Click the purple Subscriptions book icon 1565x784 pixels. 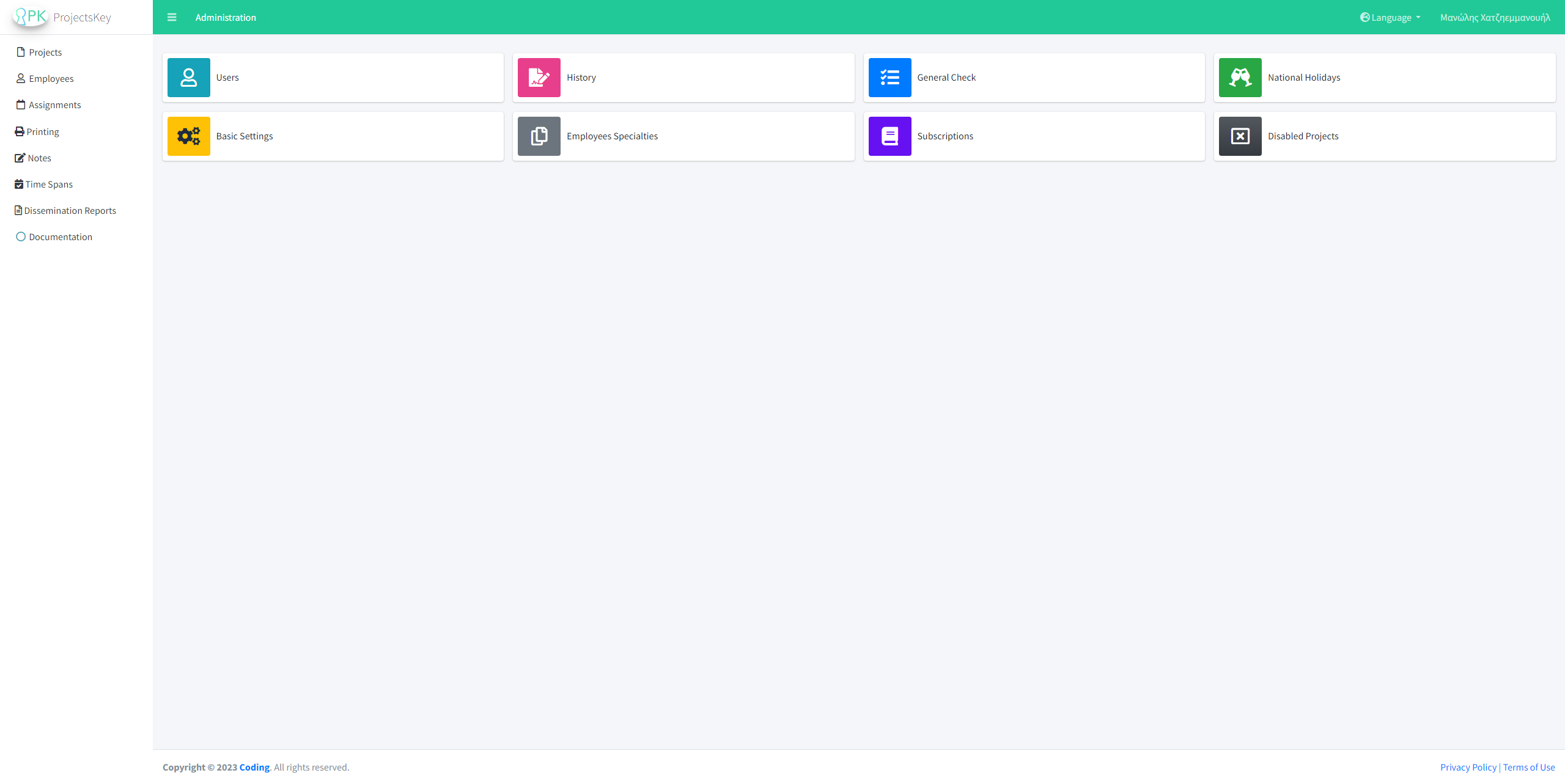pyautogui.click(x=889, y=136)
